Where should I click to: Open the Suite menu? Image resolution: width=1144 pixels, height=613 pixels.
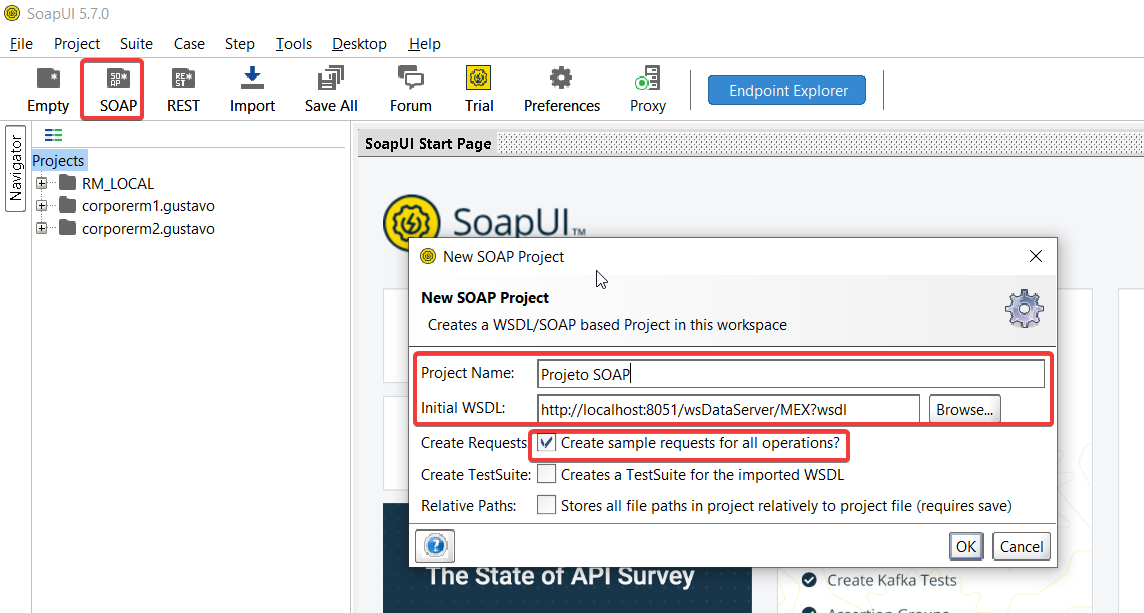(136, 44)
